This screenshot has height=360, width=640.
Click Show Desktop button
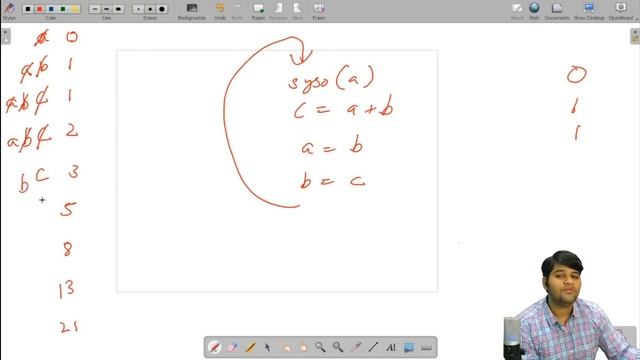[x=589, y=11]
